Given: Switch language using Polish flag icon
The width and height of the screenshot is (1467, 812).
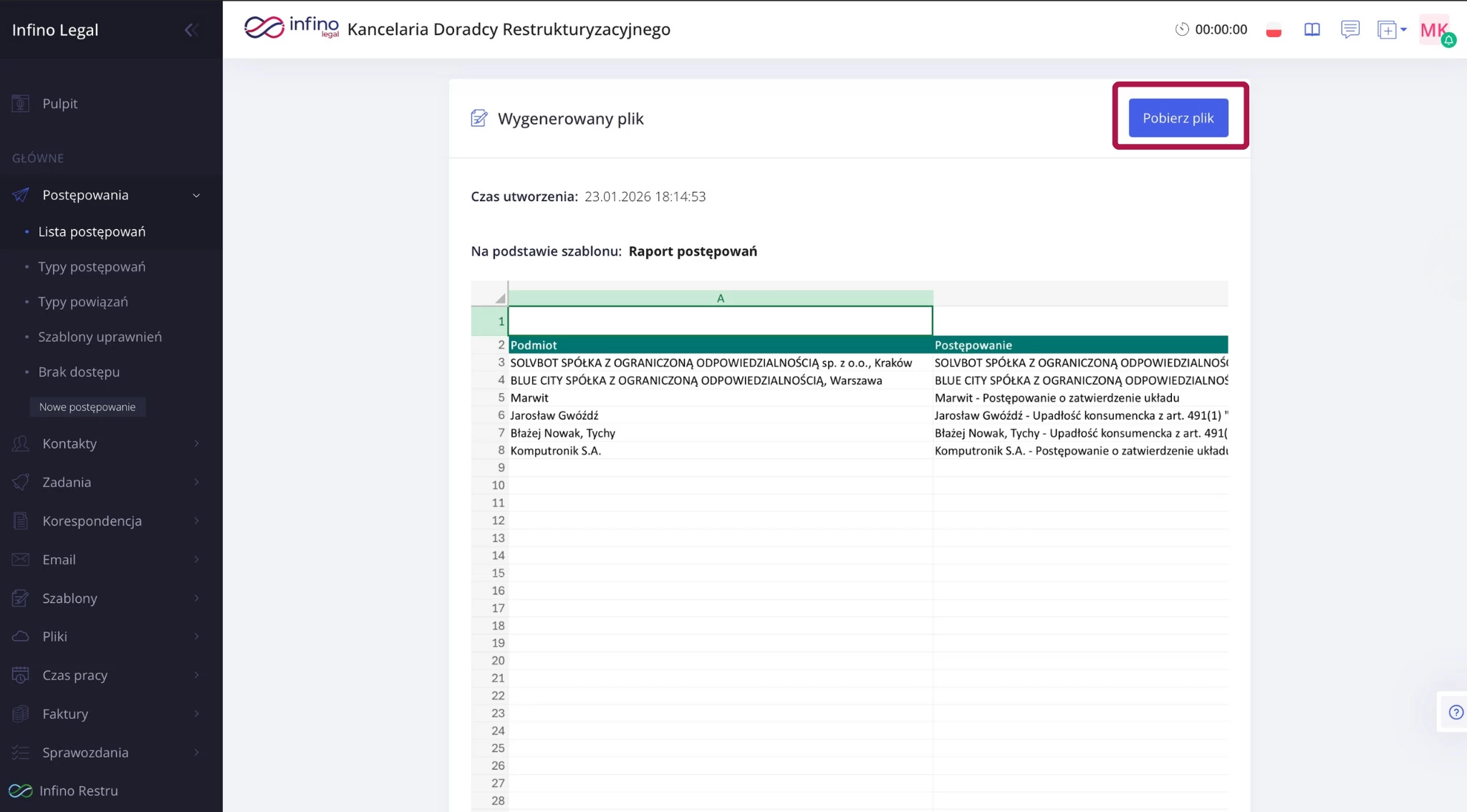Looking at the screenshot, I should [1274, 30].
